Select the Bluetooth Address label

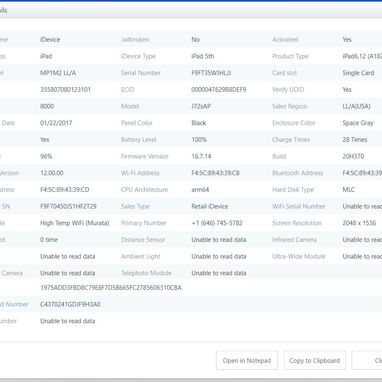[x=298, y=173]
